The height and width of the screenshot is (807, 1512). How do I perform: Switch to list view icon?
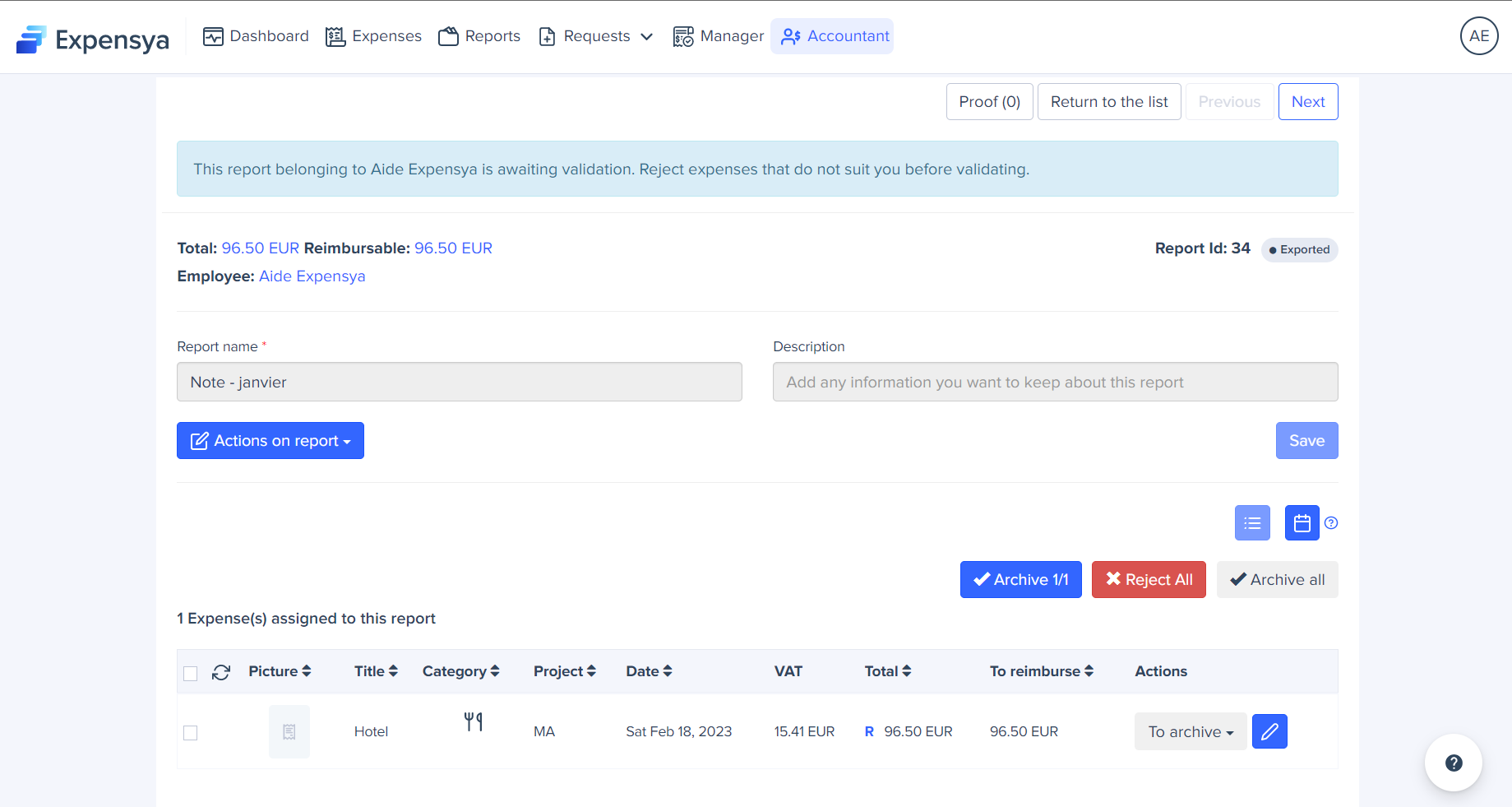1252,523
